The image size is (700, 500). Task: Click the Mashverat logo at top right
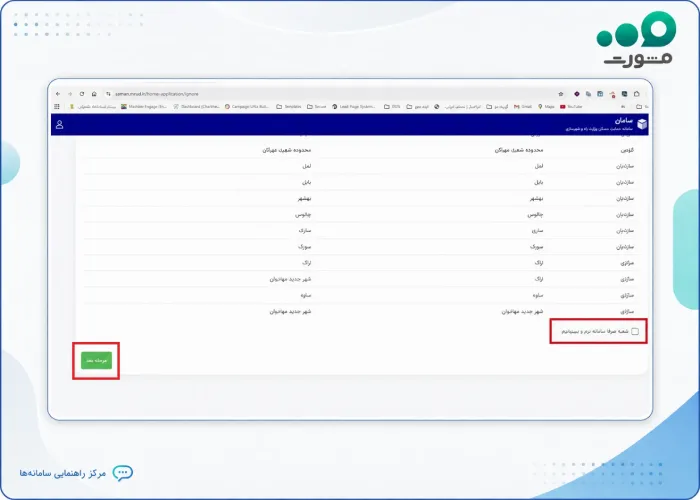(x=638, y=39)
